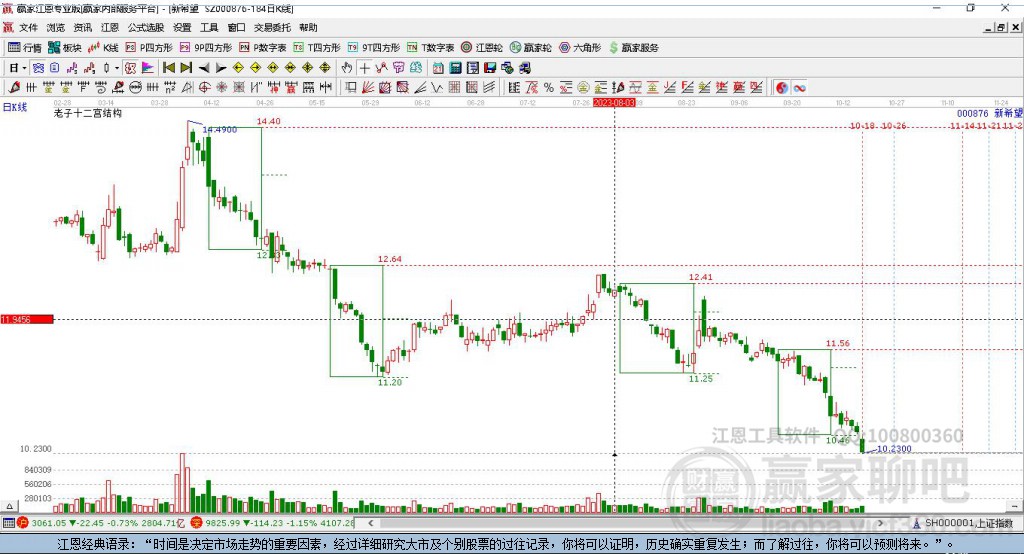
Task: Open the 江恩 menu
Action: (110, 27)
